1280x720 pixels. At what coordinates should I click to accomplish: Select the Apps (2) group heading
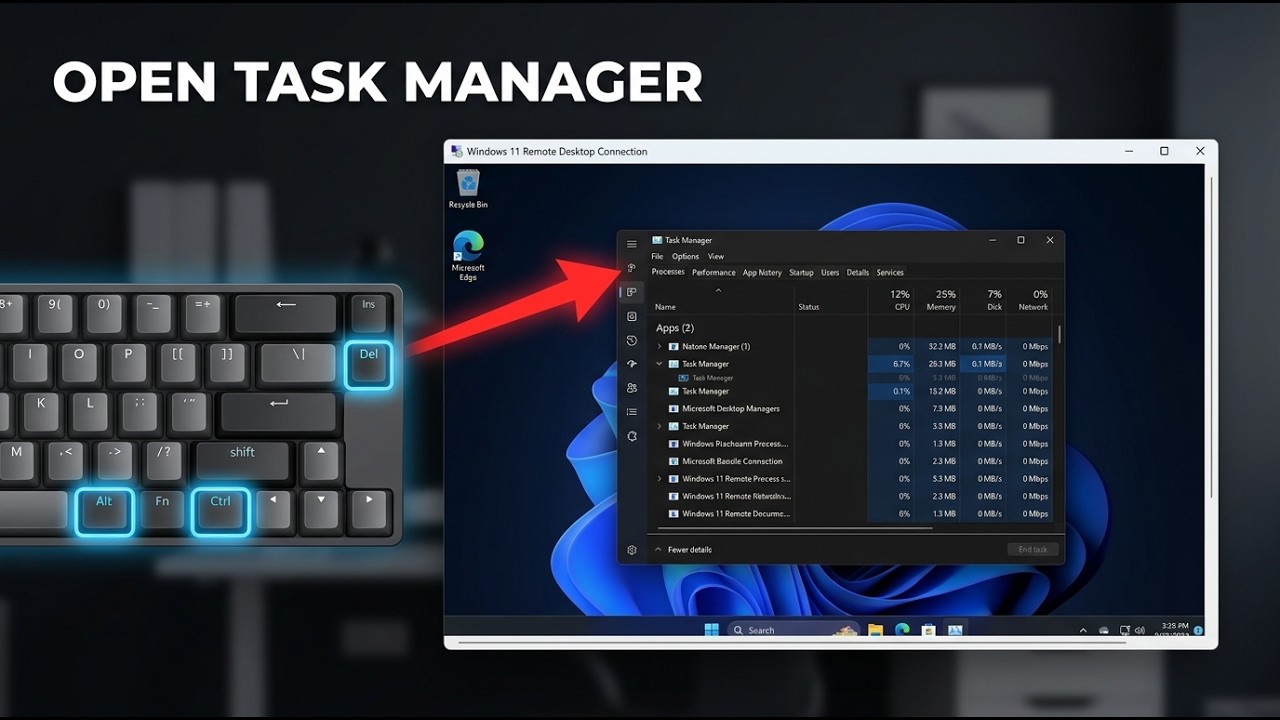click(x=675, y=328)
